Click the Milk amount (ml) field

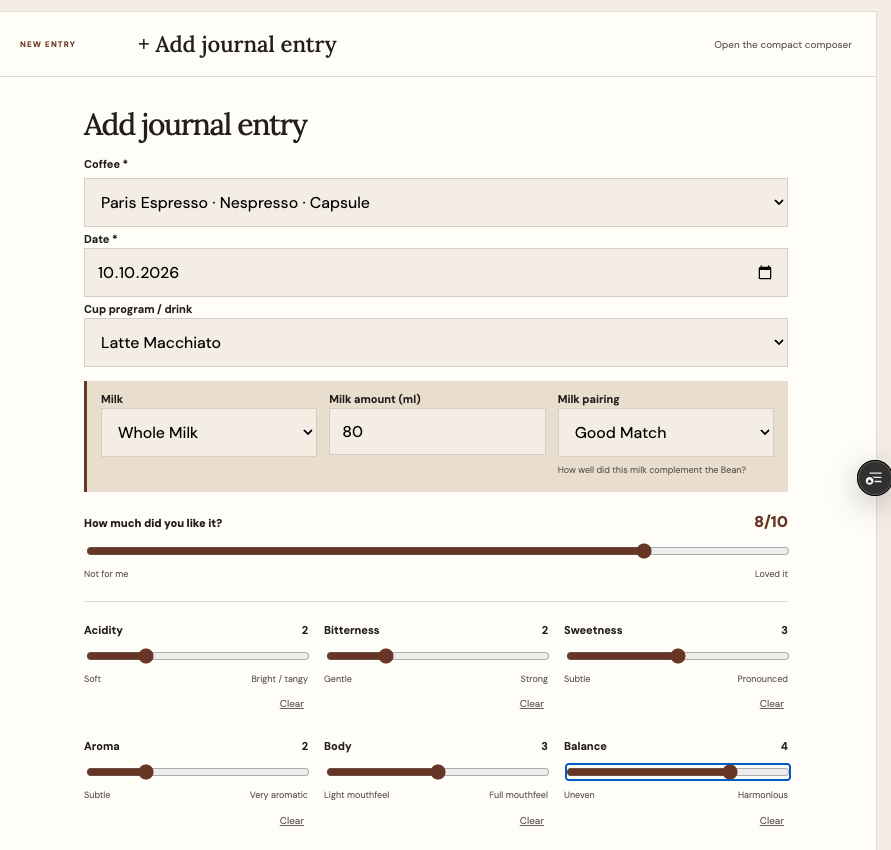(437, 432)
